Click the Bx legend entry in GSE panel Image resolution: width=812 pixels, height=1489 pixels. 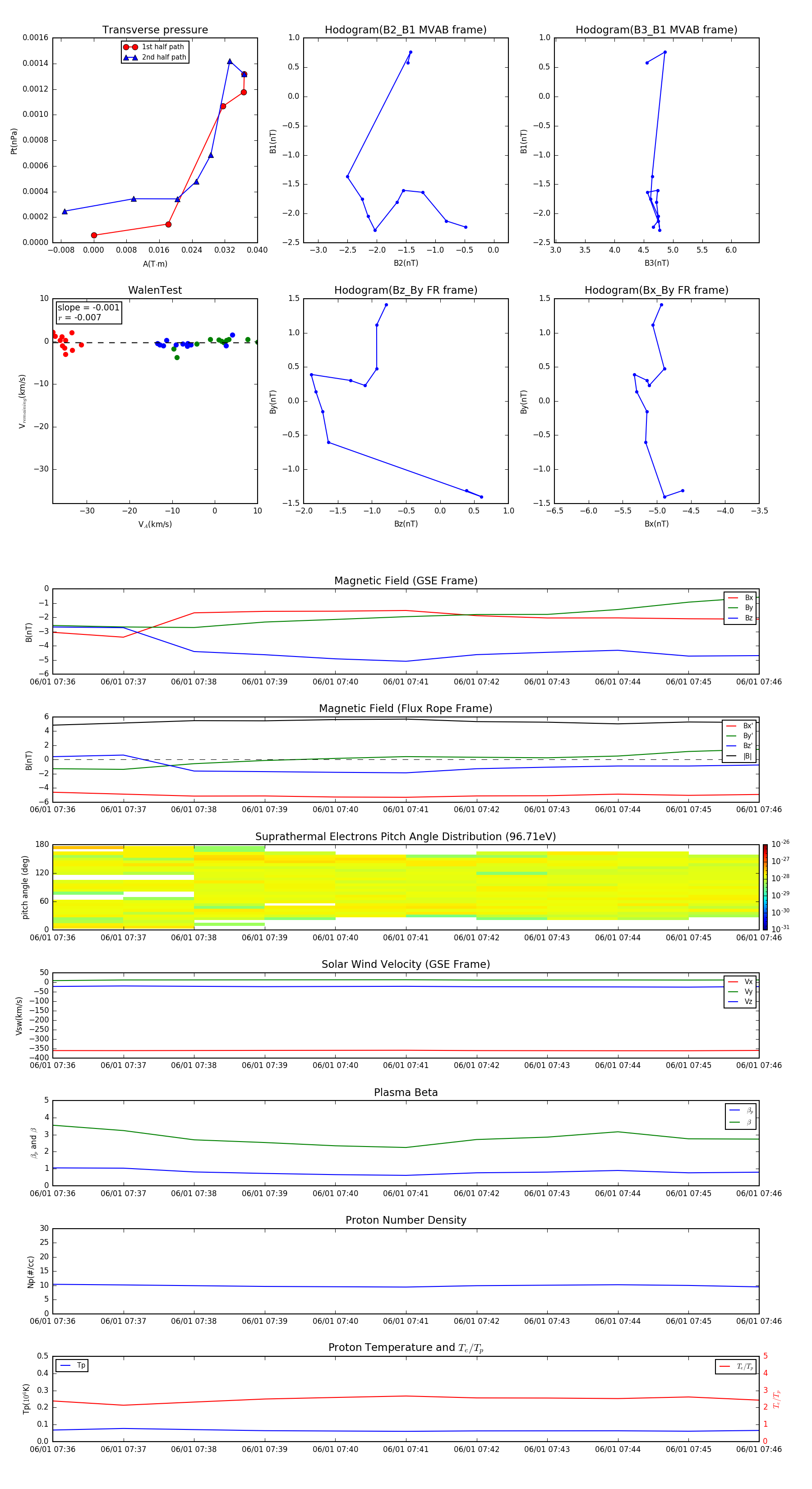[740, 598]
